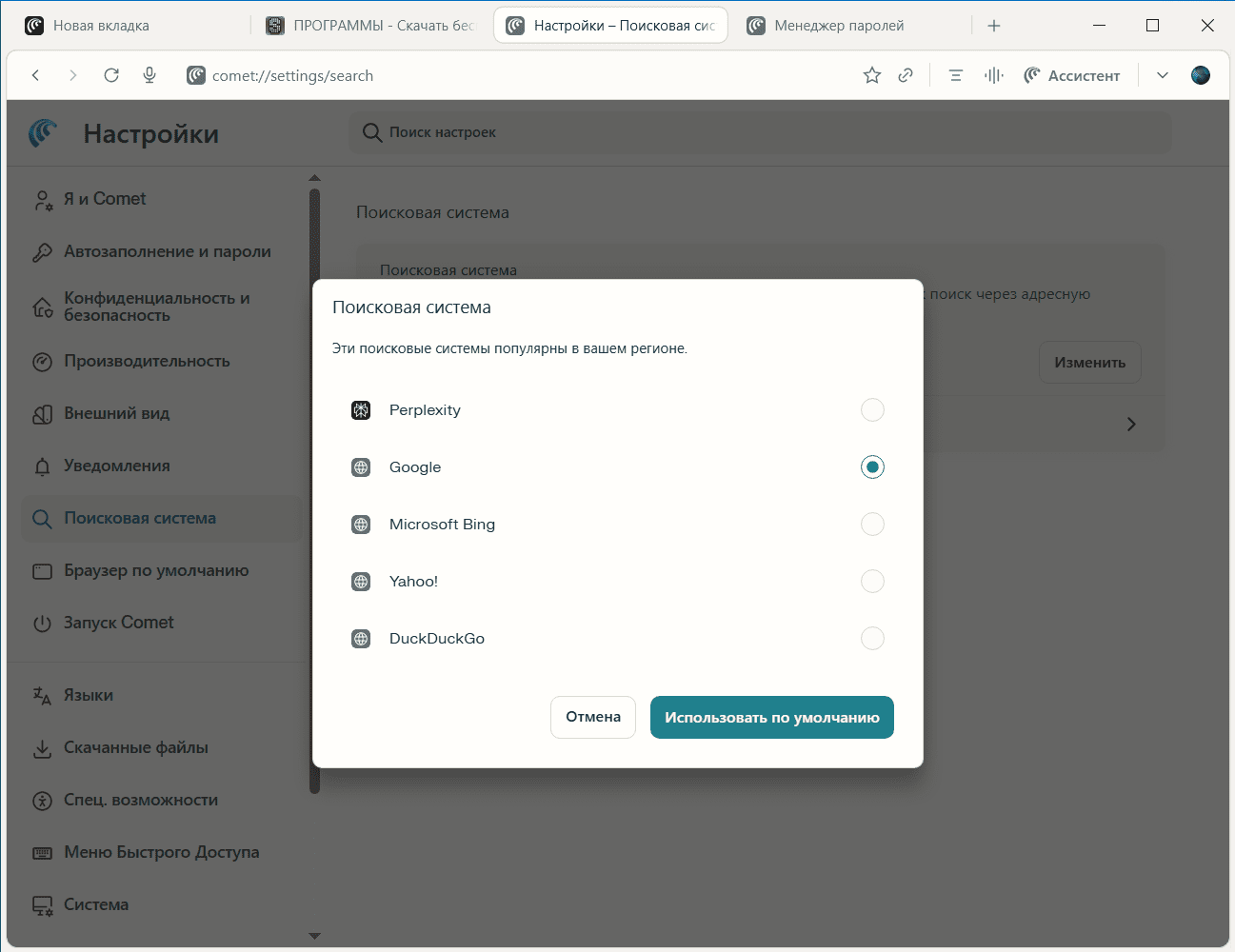The width and height of the screenshot is (1235, 952).
Task: Confirm with Использовать по умолчанию button
Action: tap(772, 717)
